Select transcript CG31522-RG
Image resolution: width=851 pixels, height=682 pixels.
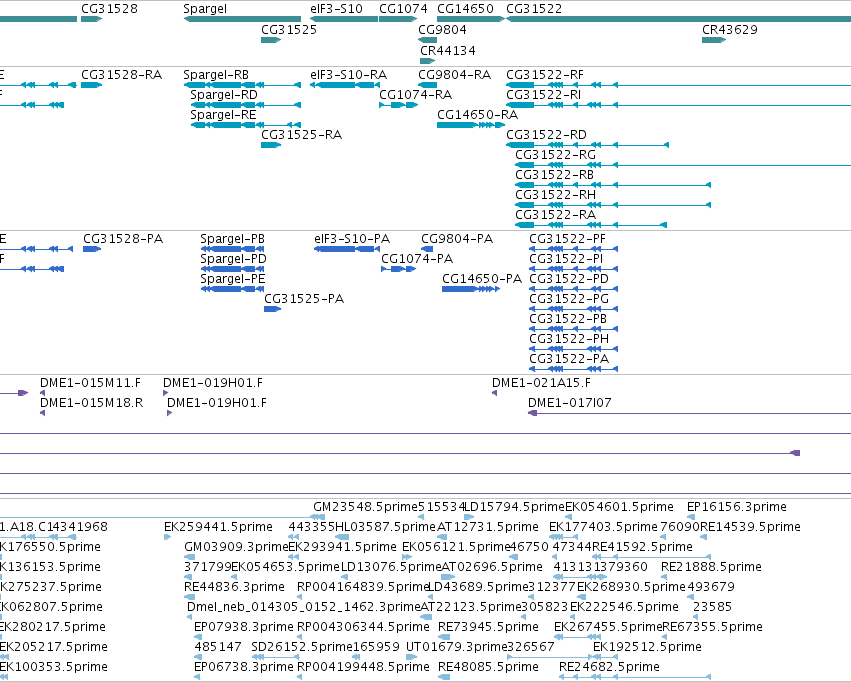coord(683,165)
